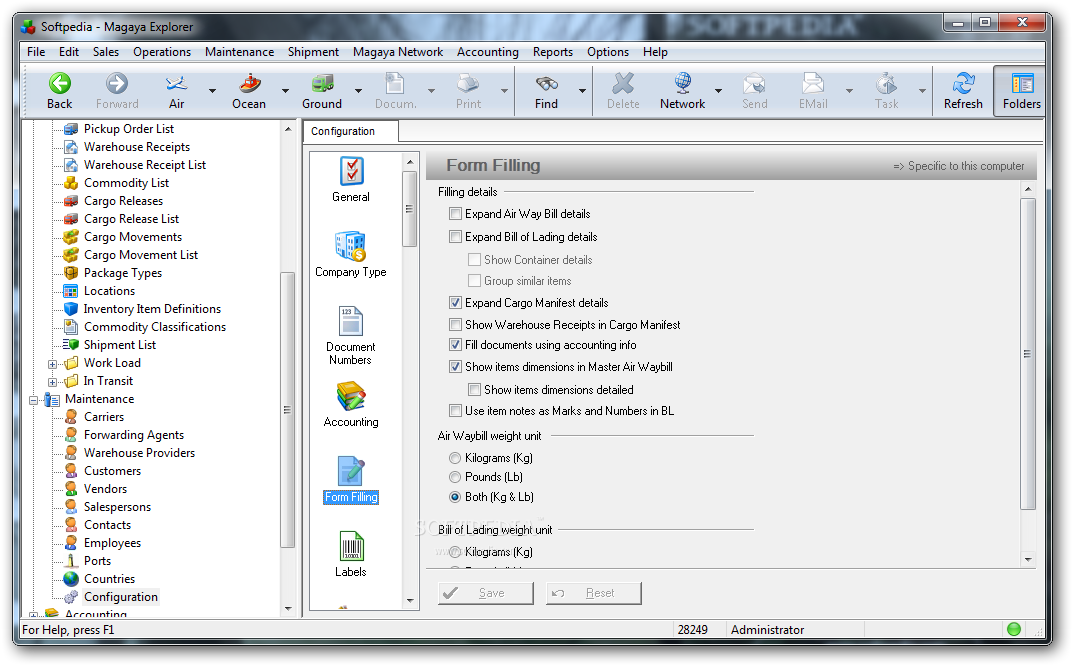Open Countries tree item
This screenshot has height=666, width=1073.
[x=109, y=579]
